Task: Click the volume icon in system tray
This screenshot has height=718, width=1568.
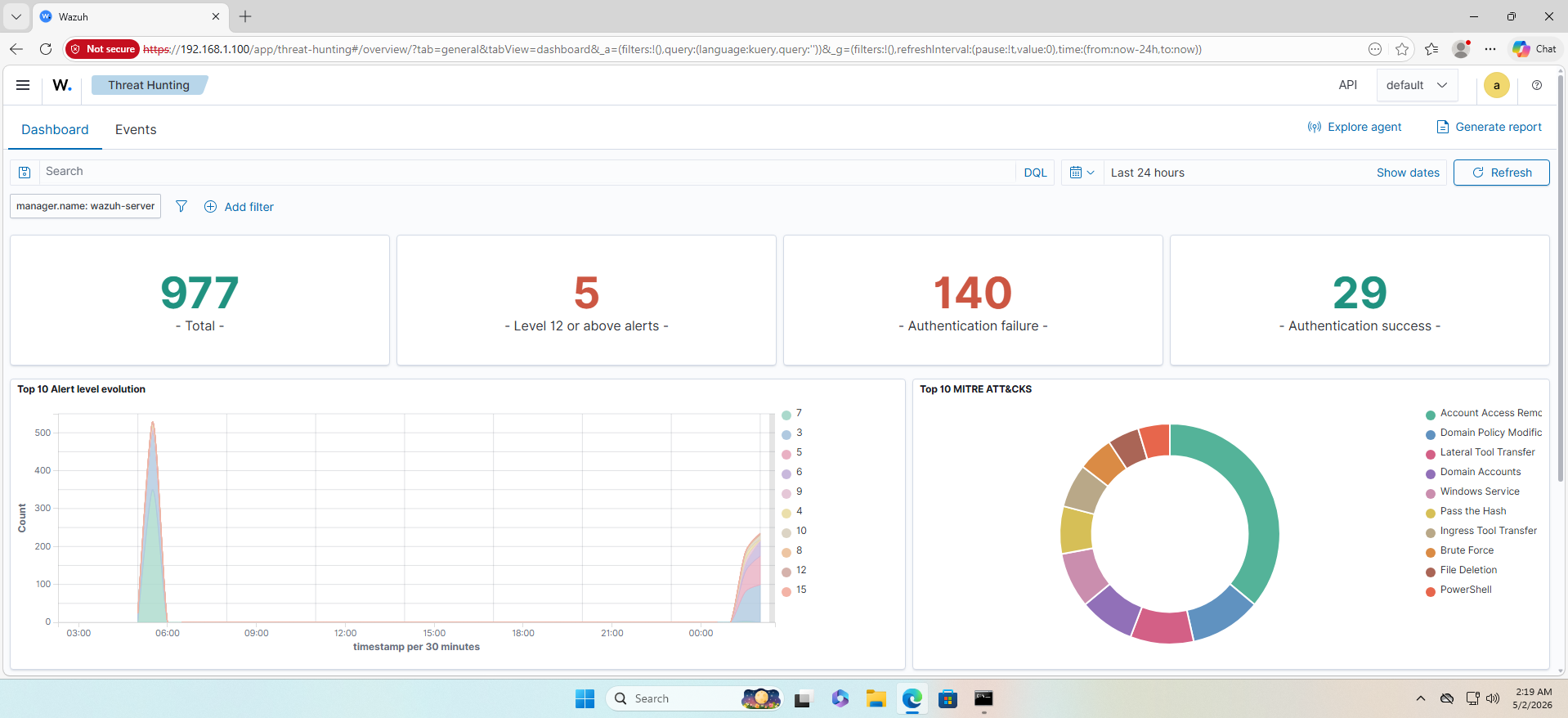Action: pos(1493,698)
